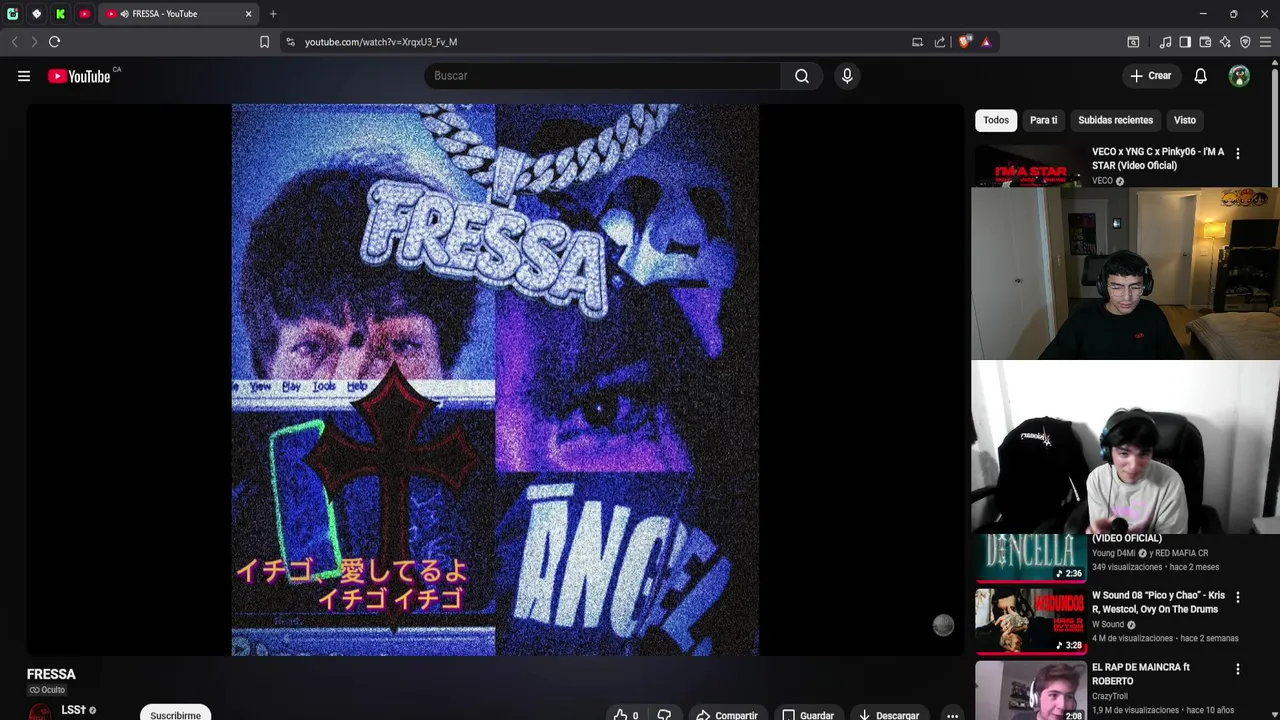
Task: Click the Compartir share button
Action: pos(727,715)
